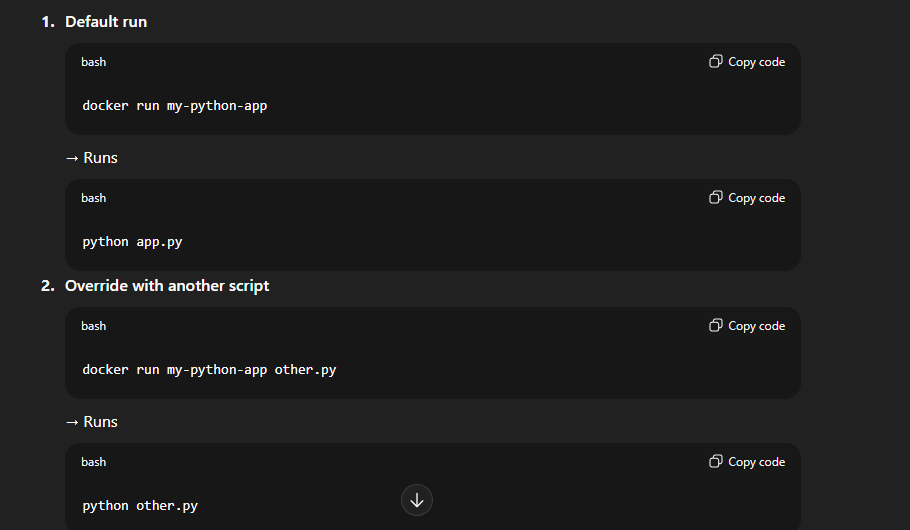Click the list number "2." marker
Image resolution: width=910 pixels, height=530 pixels.
48,286
